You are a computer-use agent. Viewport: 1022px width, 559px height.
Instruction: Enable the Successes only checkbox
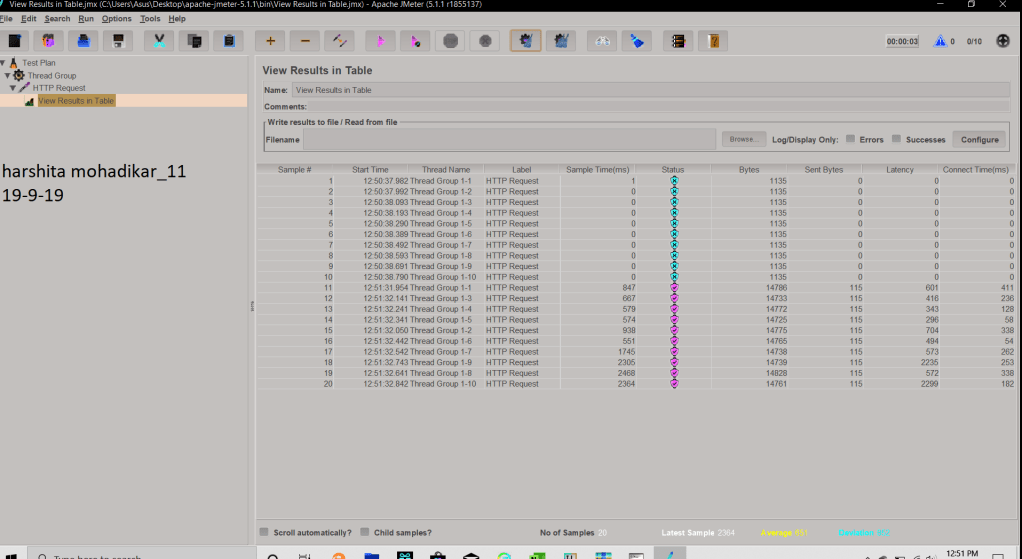[897, 139]
